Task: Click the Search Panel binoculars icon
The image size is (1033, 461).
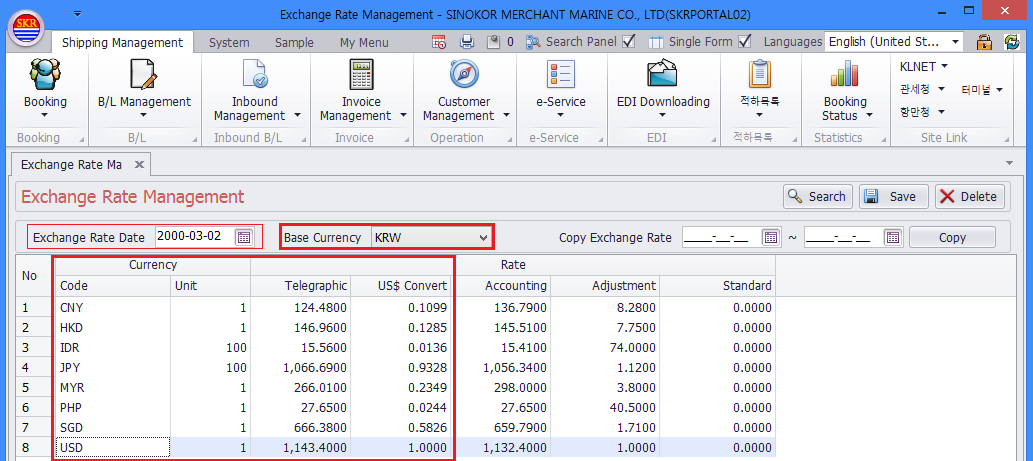Action: pos(534,42)
